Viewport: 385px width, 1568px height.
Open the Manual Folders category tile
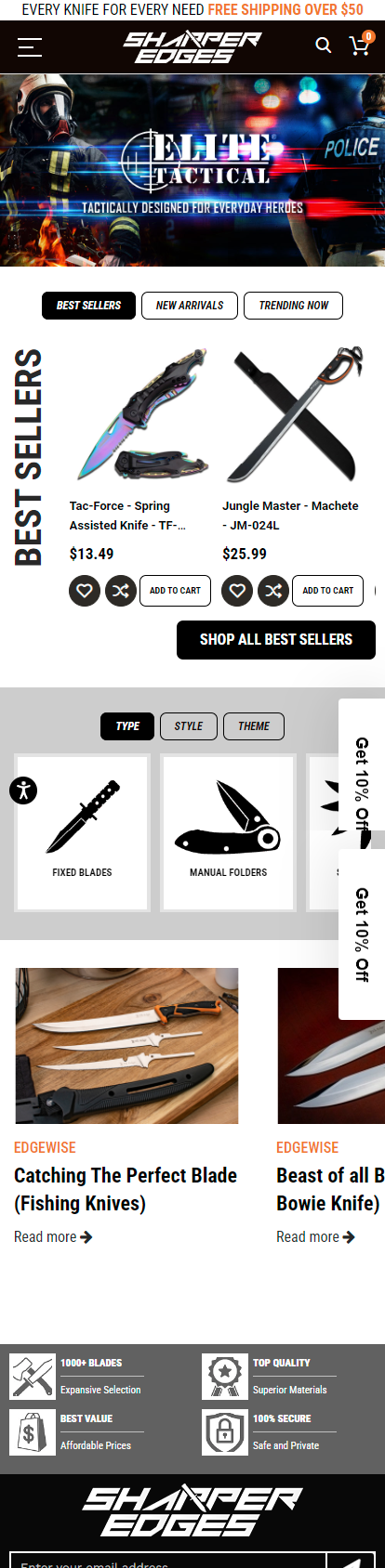[x=228, y=831]
